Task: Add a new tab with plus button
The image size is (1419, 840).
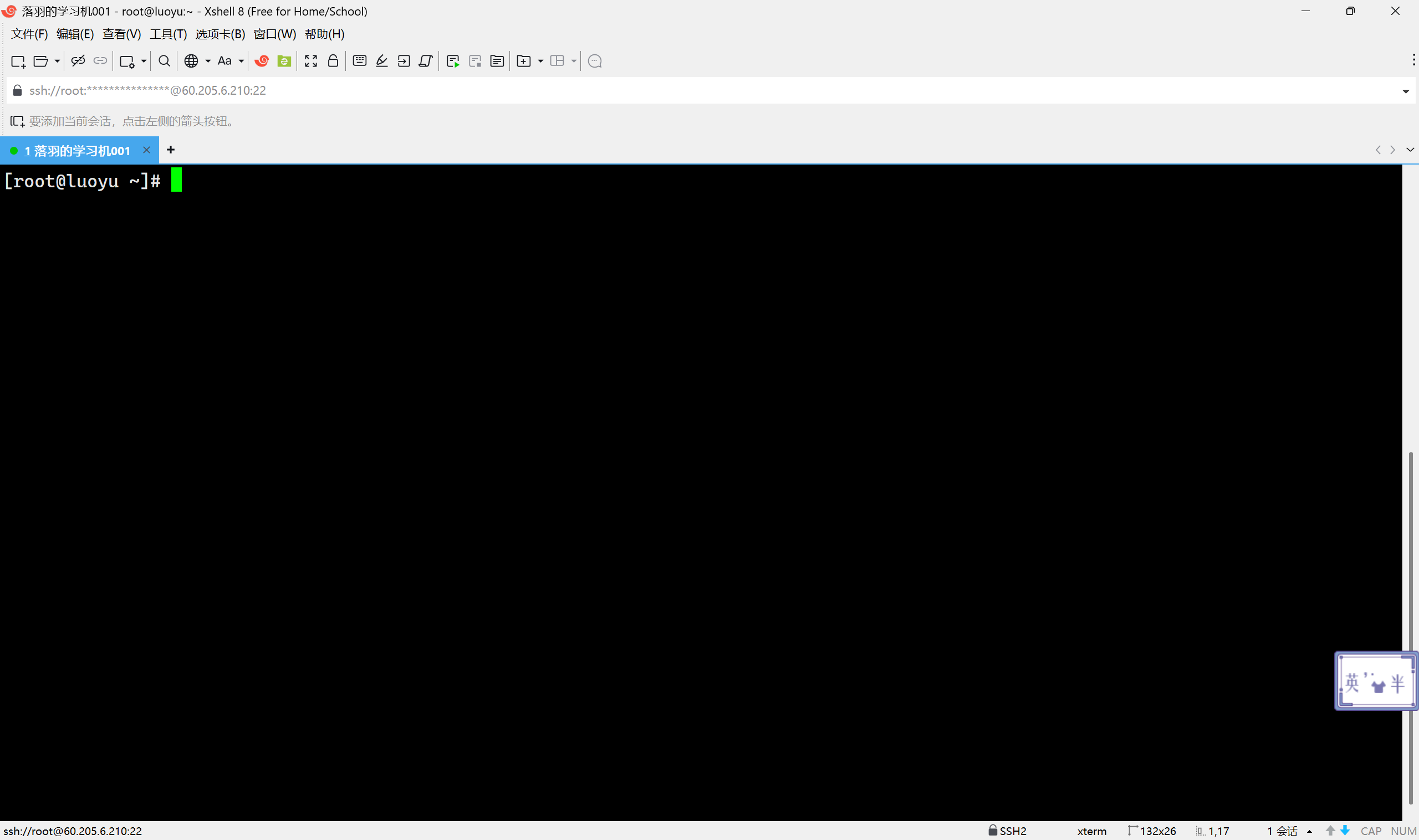Action: pos(170,150)
